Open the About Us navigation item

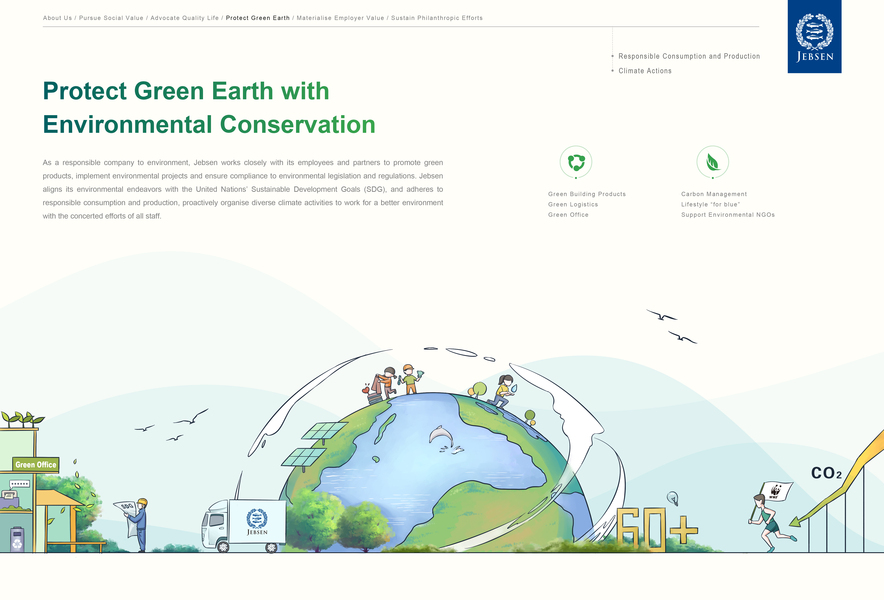tap(58, 18)
